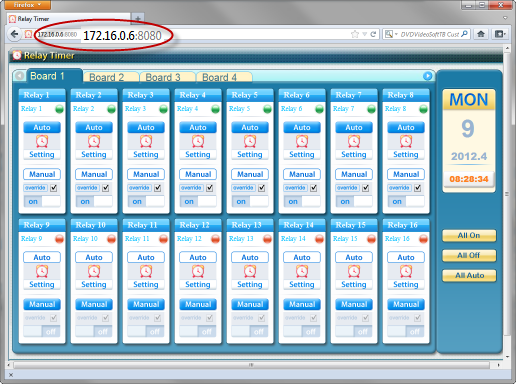This screenshot has height=384, width=516.
Task: Click Relay 14 red status indicator
Action: click(319, 239)
